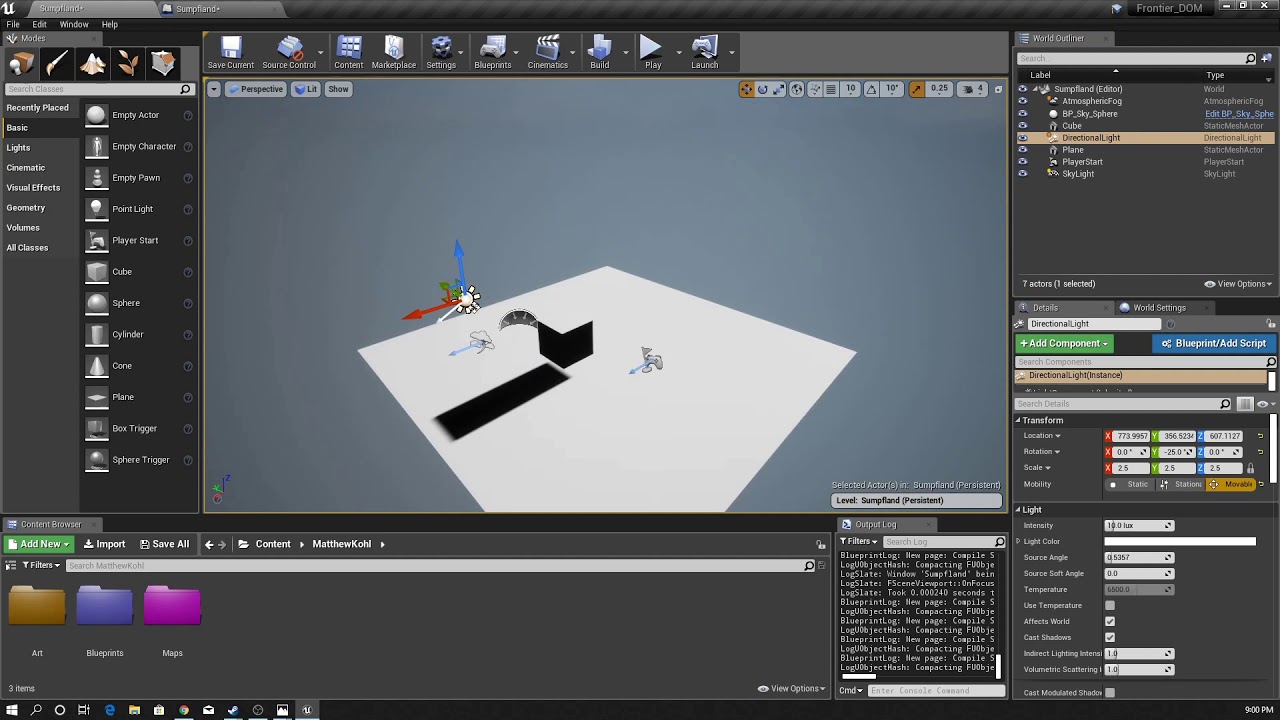Open Output Log Filters dropdown

click(x=859, y=541)
